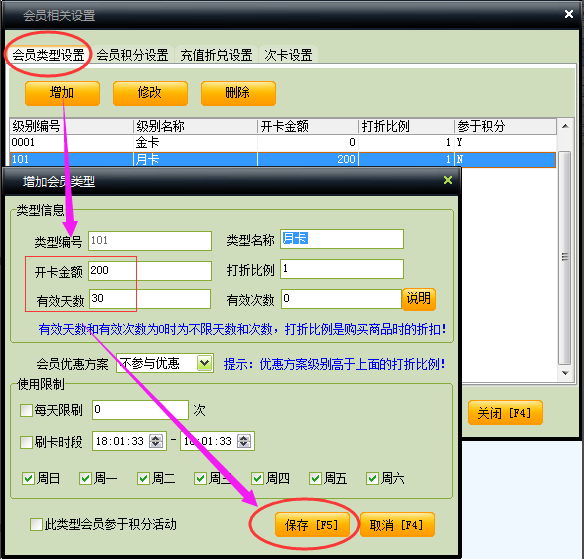Uncheck the 周一 checkbox
The image size is (584, 559).
[x=85, y=479]
